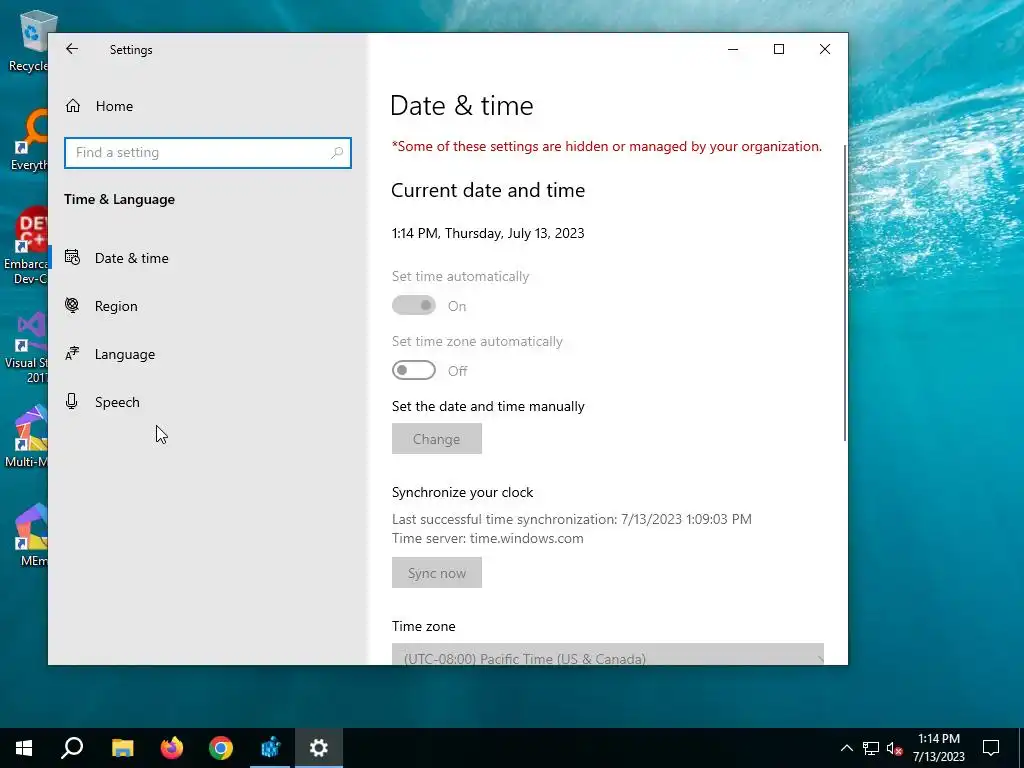
Task: Click the Settings gear taskbar icon
Action: (319, 748)
